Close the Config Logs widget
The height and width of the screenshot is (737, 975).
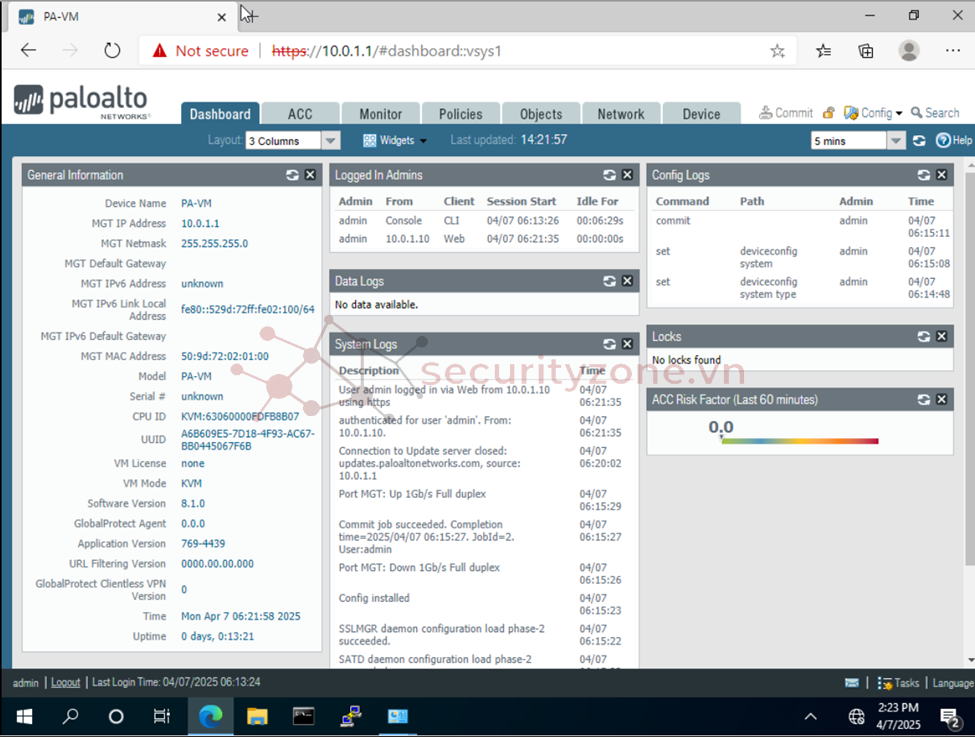coord(942,175)
